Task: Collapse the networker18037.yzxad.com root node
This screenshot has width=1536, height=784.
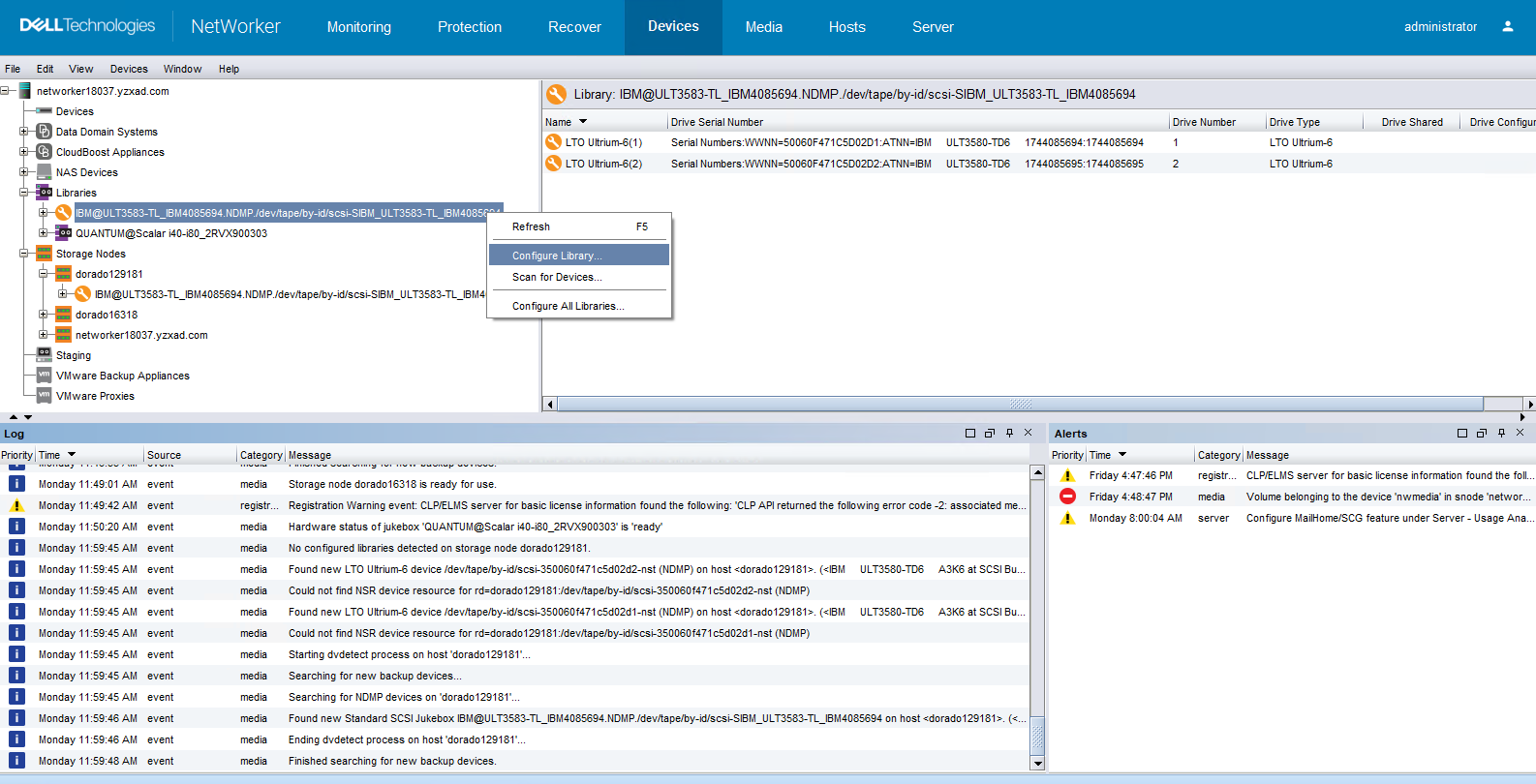Action: tap(5, 91)
